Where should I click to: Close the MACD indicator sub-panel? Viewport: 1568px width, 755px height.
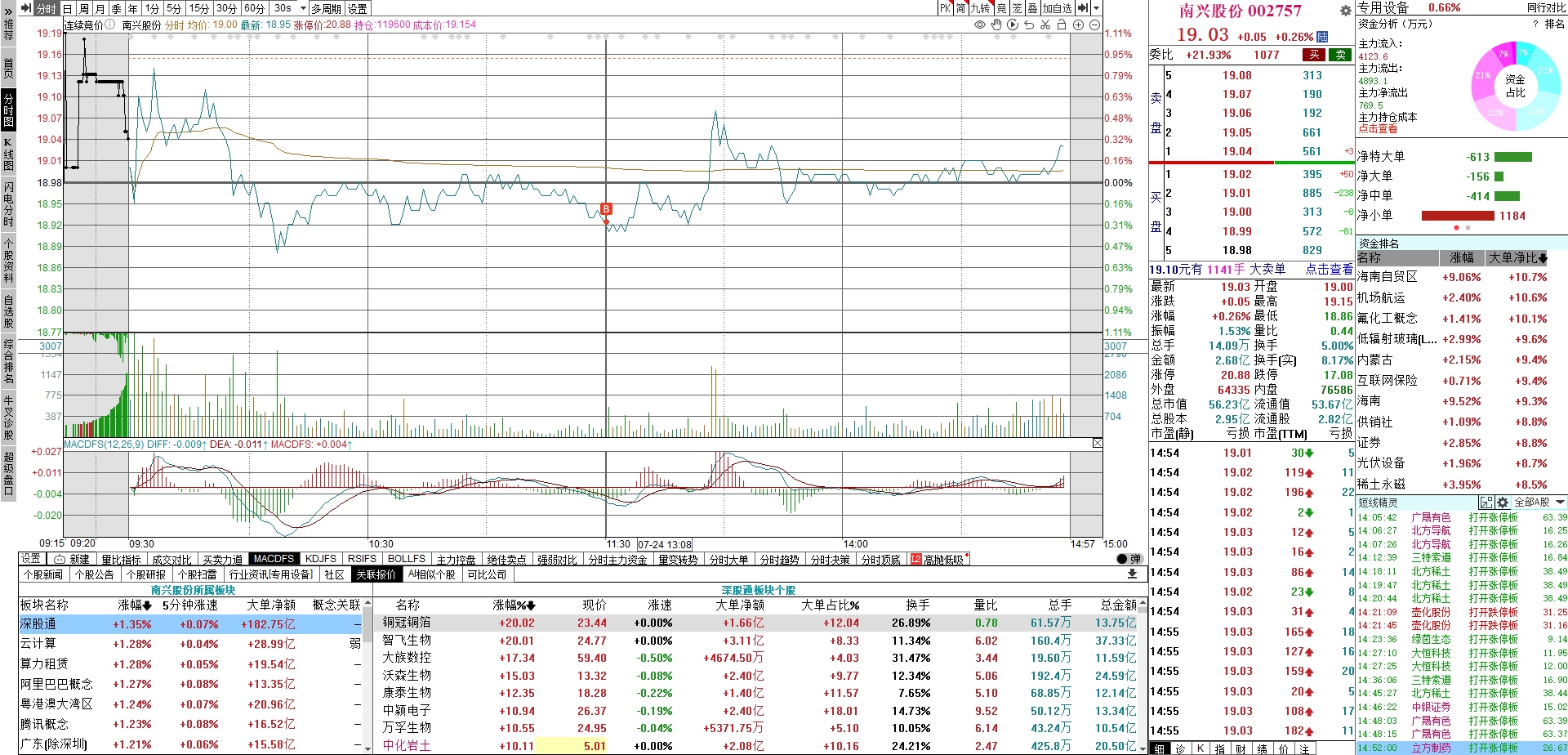pos(1097,443)
